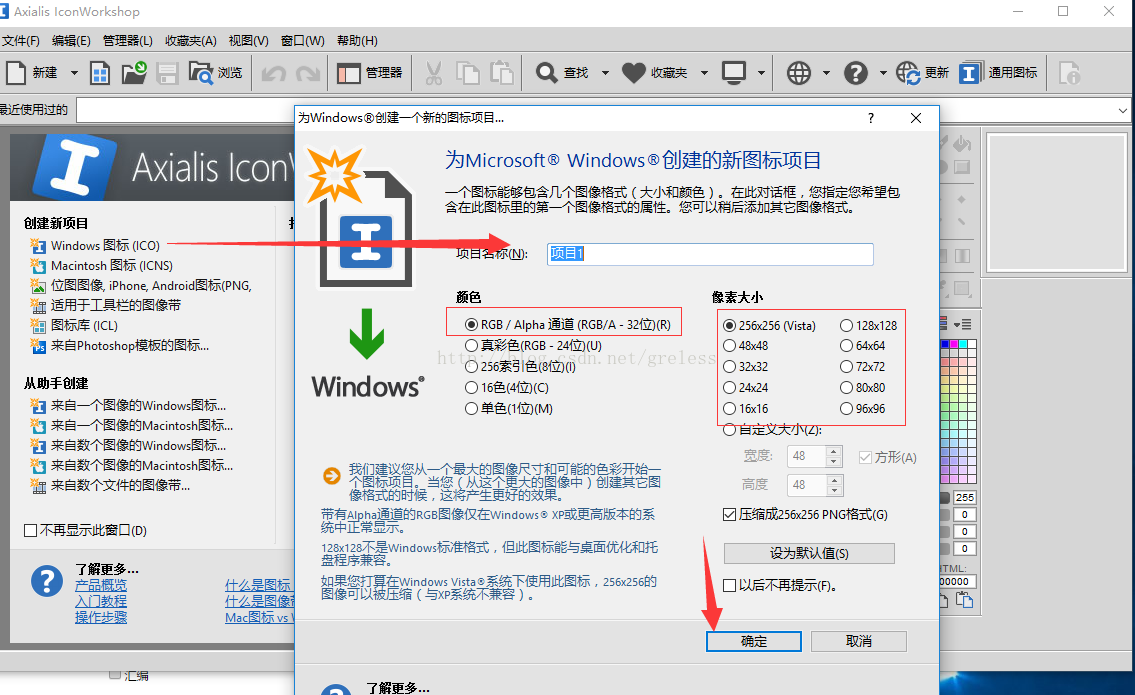The image size is (1135, 695).
Task: Open the How-to steps (操作步骤) link
Action: (x=101, y=617)
